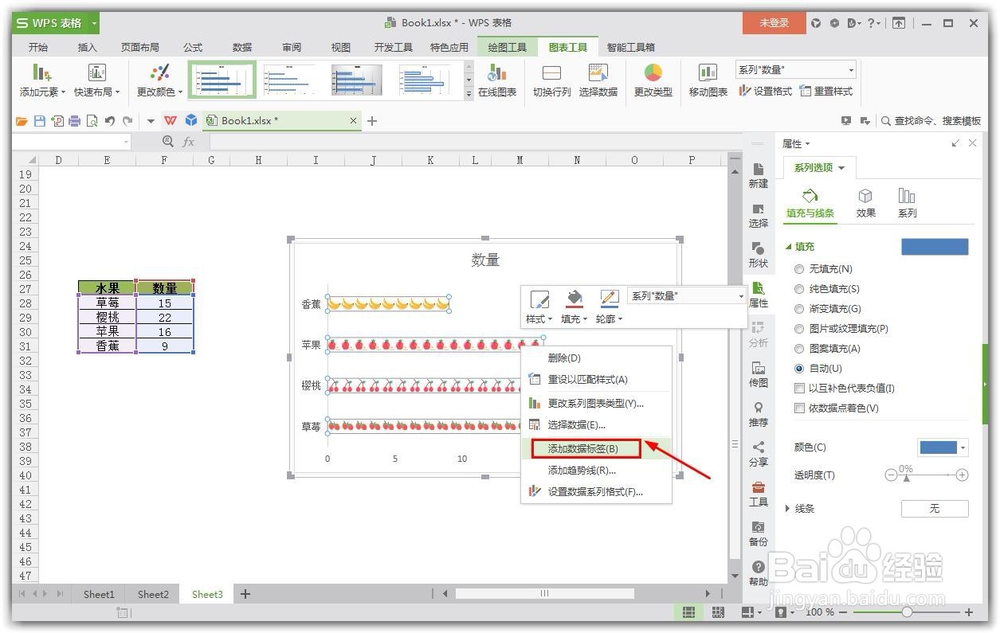Viewport: 1000px width, 633px height.
Task: Click the 更改颜色 change color icon
Action: (x=159, y=72)
